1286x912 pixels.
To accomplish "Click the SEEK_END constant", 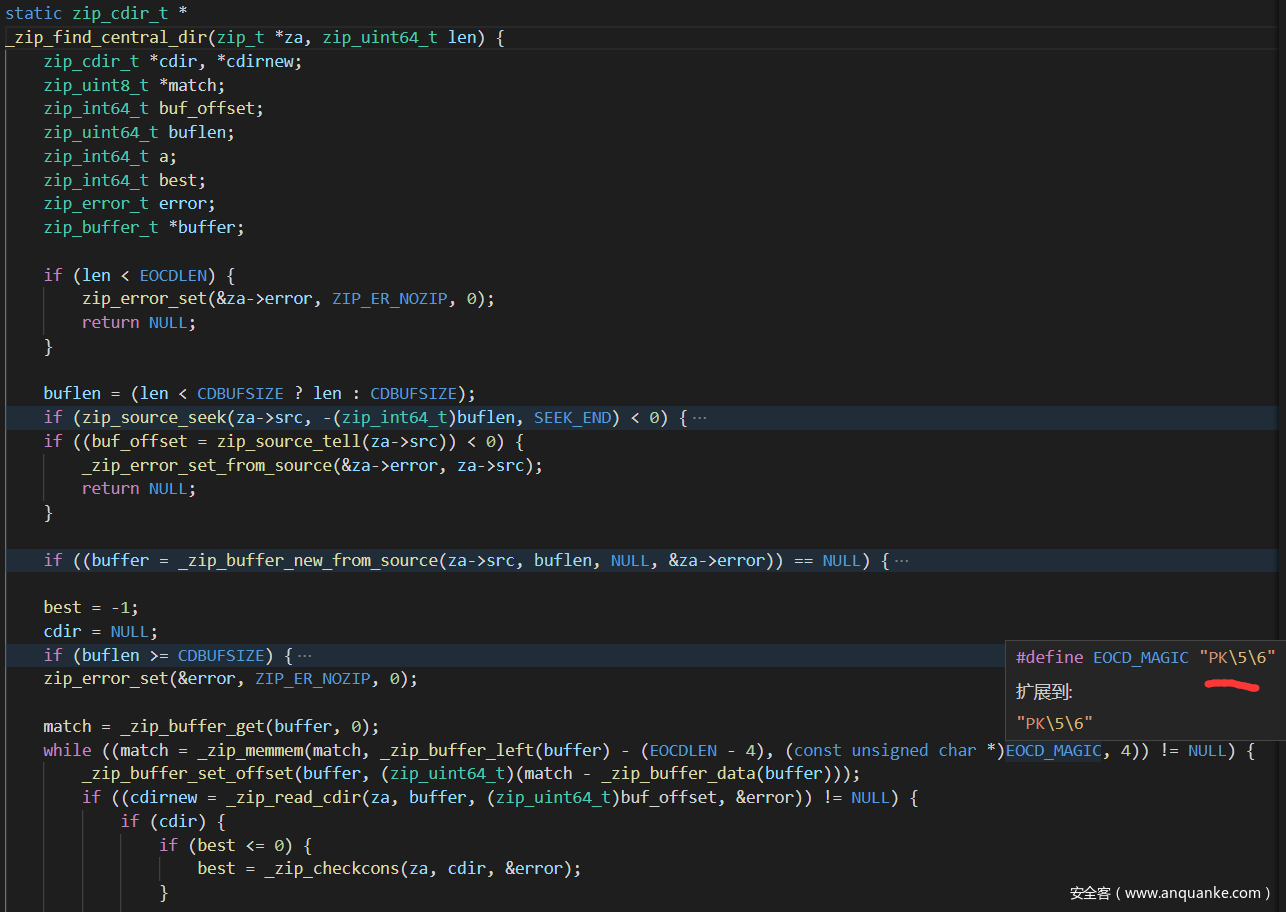I will pos(571,418).
